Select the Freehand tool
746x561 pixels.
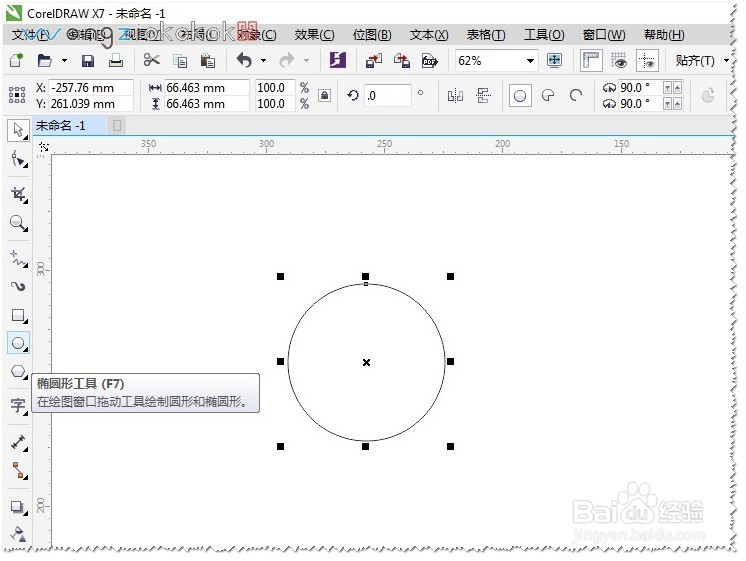(19, 258)
